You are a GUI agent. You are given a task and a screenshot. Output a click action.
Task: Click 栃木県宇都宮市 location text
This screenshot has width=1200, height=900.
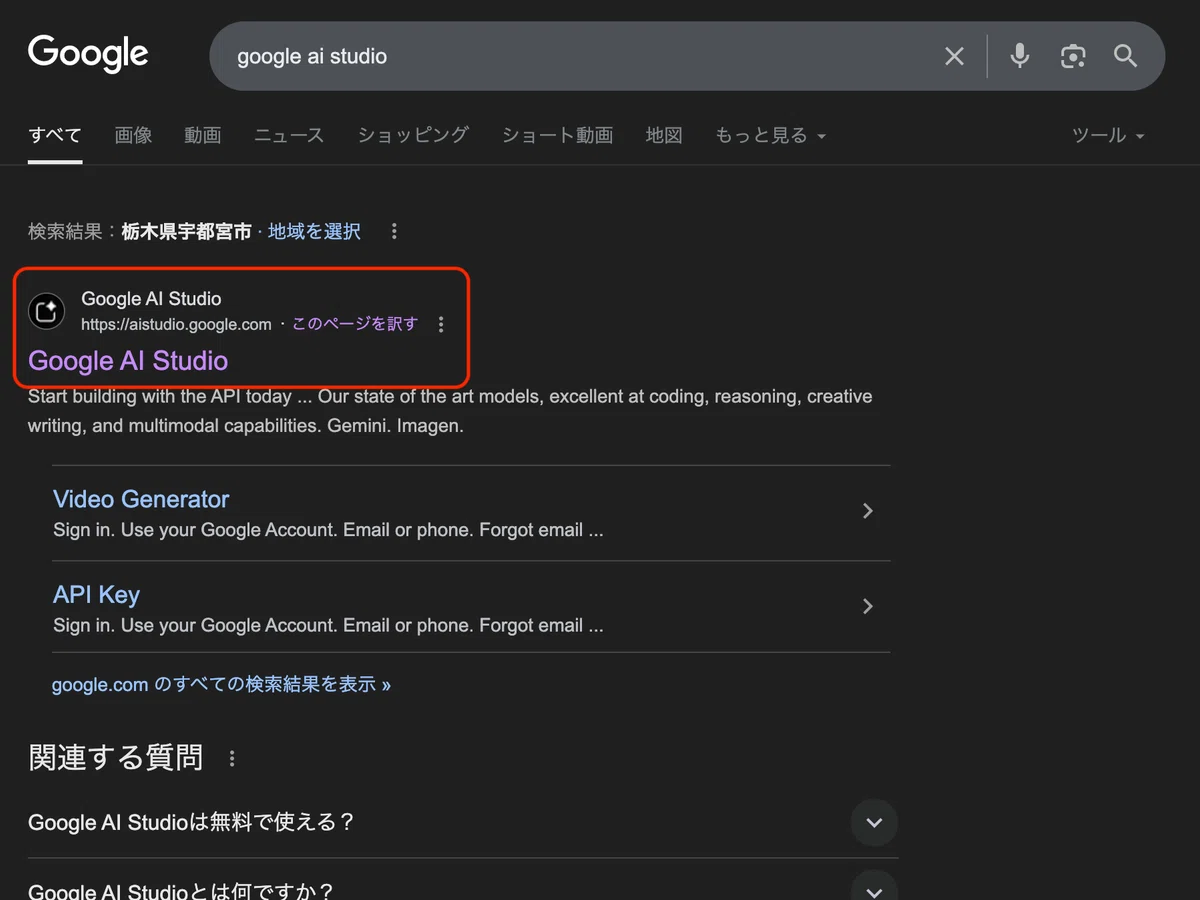tap(187, 232)
